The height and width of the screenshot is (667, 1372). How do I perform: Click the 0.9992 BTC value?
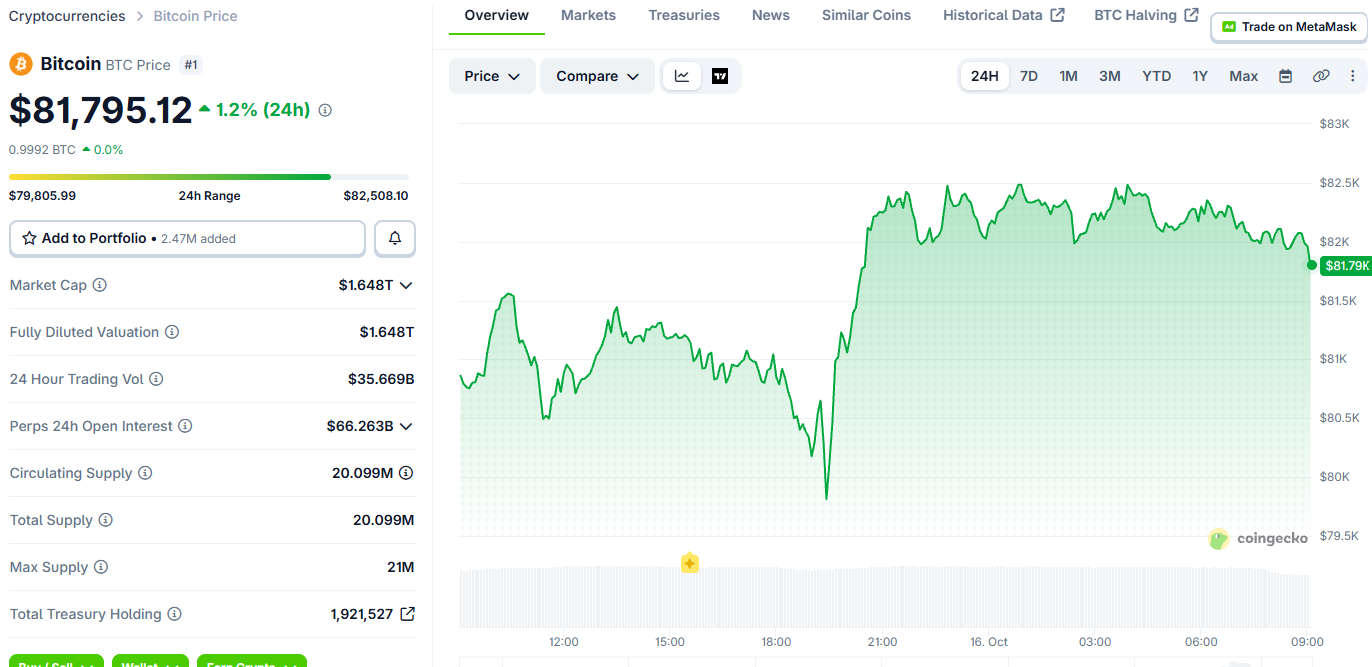coord(42,149)
